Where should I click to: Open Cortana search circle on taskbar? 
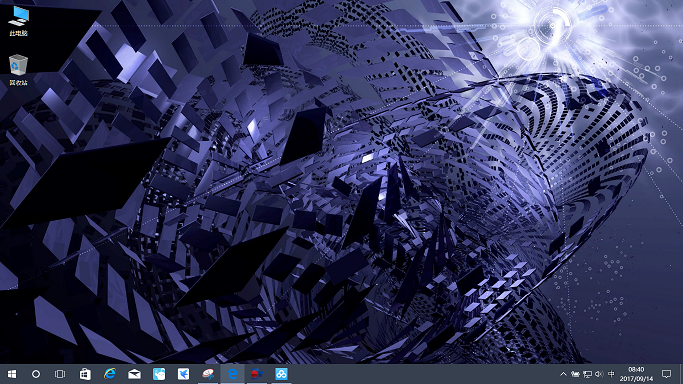pos(36,374)
